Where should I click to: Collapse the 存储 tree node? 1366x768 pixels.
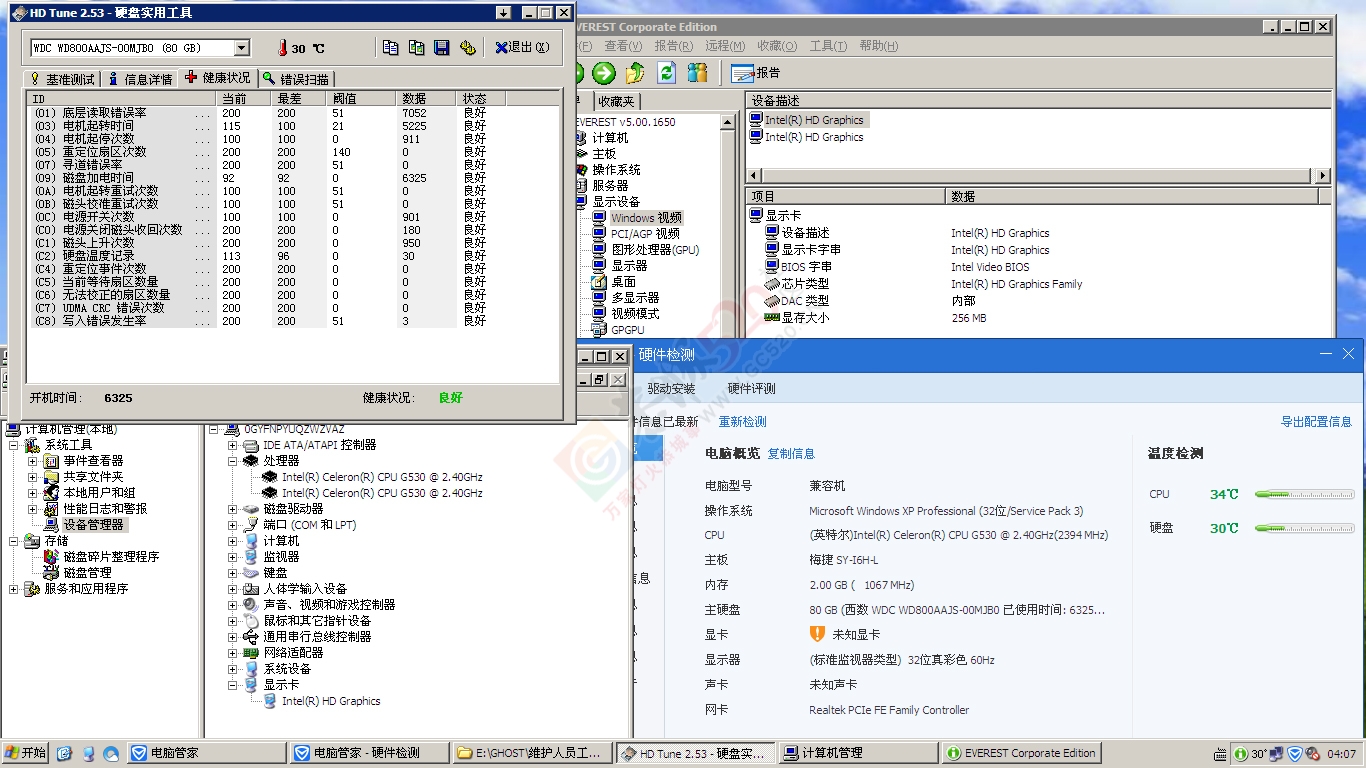pyautogui.click(x=14, y=541)
